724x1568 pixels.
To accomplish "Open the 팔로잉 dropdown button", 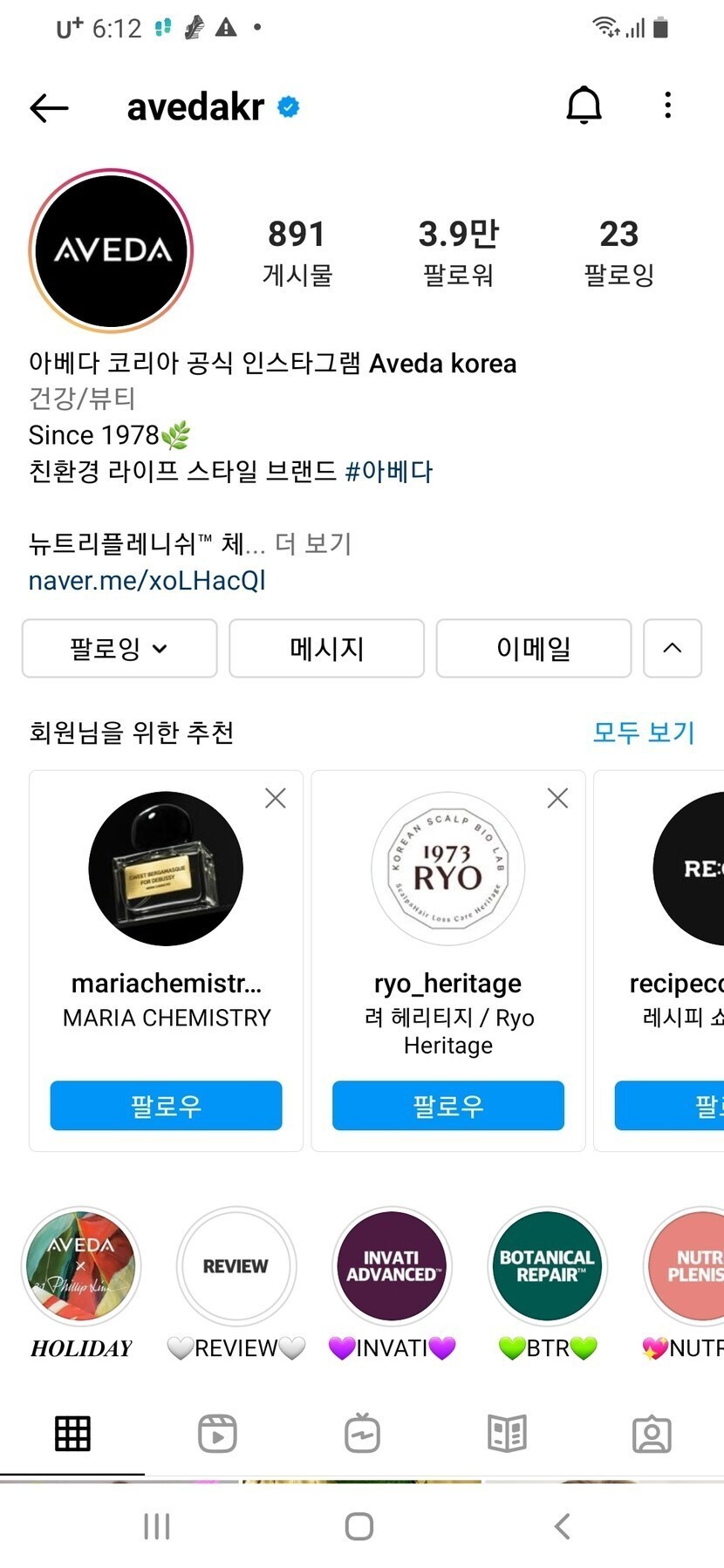I will [x=120, y=648].
